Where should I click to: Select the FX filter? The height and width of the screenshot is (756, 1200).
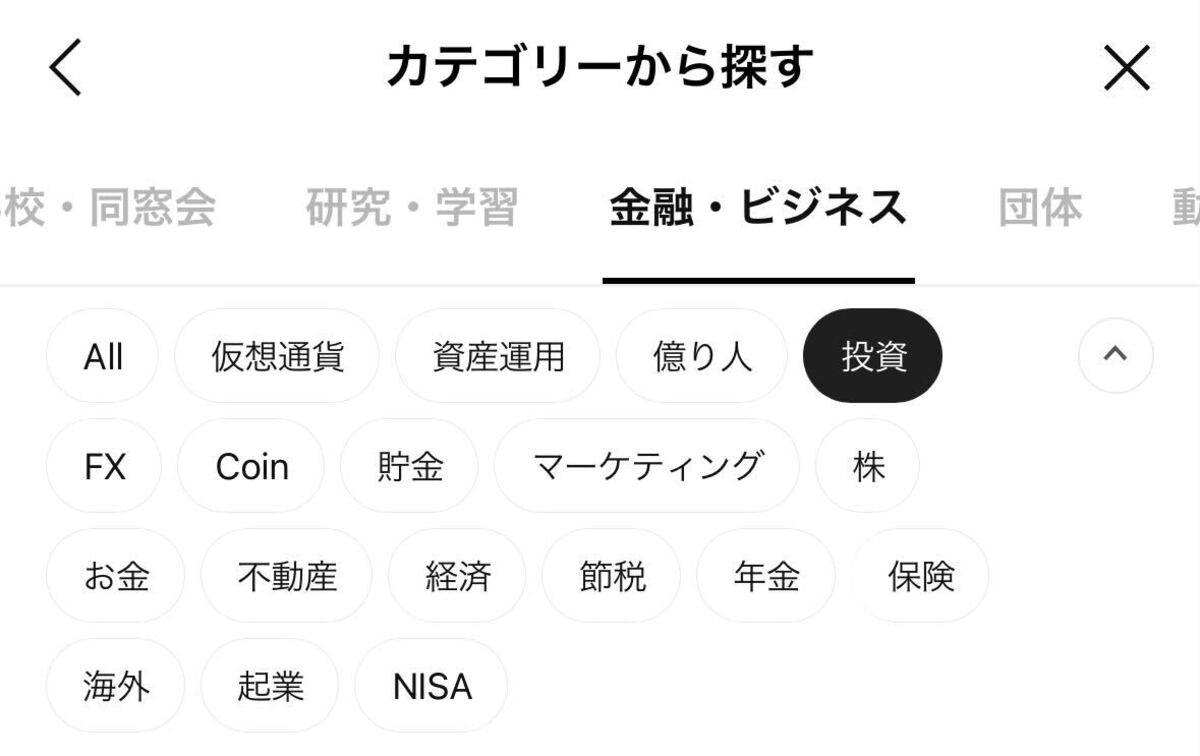104,466
